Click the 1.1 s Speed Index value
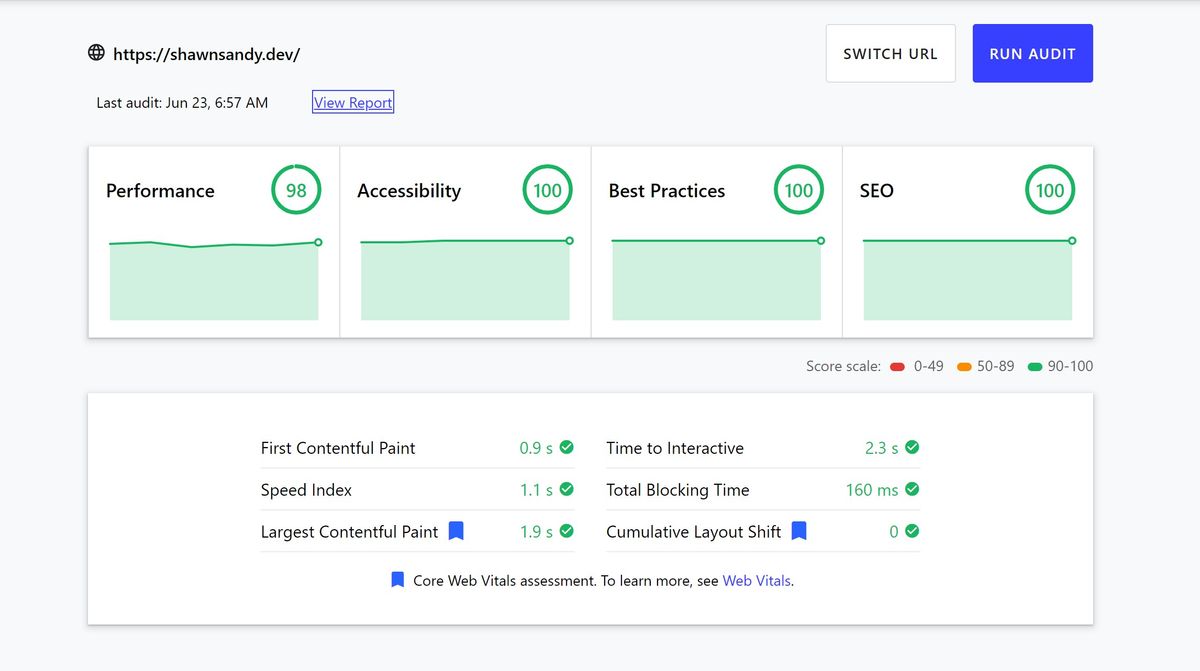This screenshot has width=1200, height=671. (536, 490)
